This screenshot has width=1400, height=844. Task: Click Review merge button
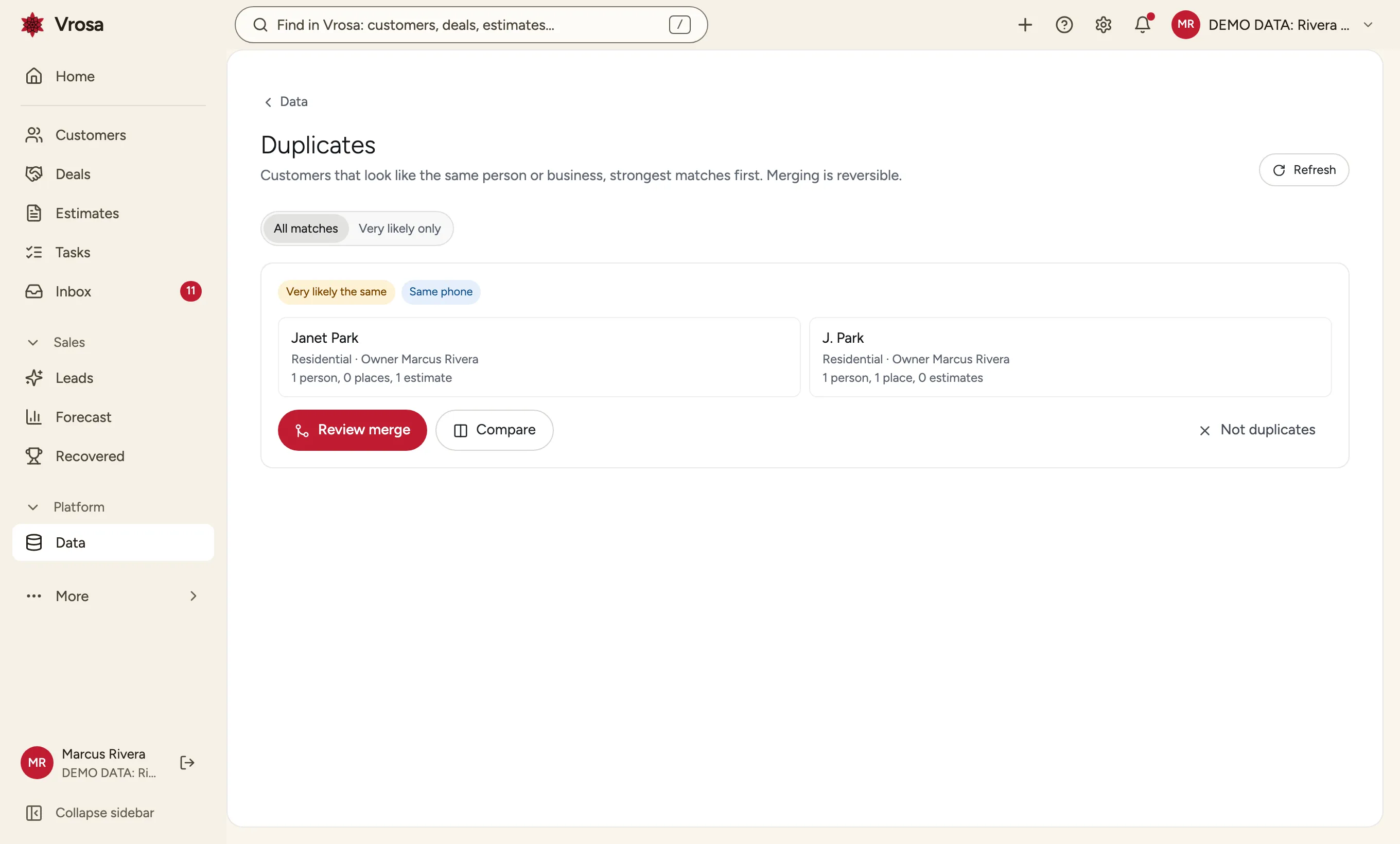pos(352,431)
